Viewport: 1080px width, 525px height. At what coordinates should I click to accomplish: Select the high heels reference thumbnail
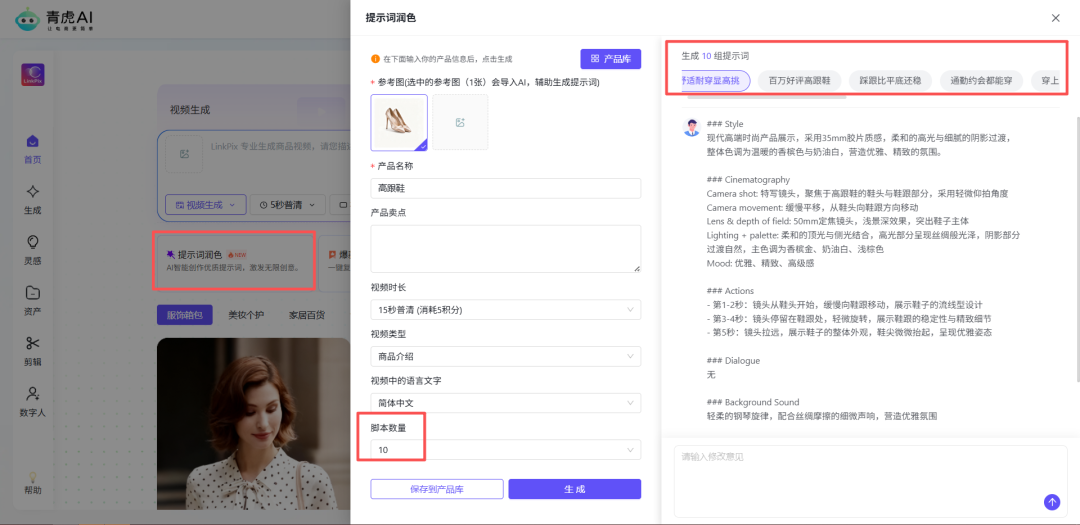[x=399, y=122]
